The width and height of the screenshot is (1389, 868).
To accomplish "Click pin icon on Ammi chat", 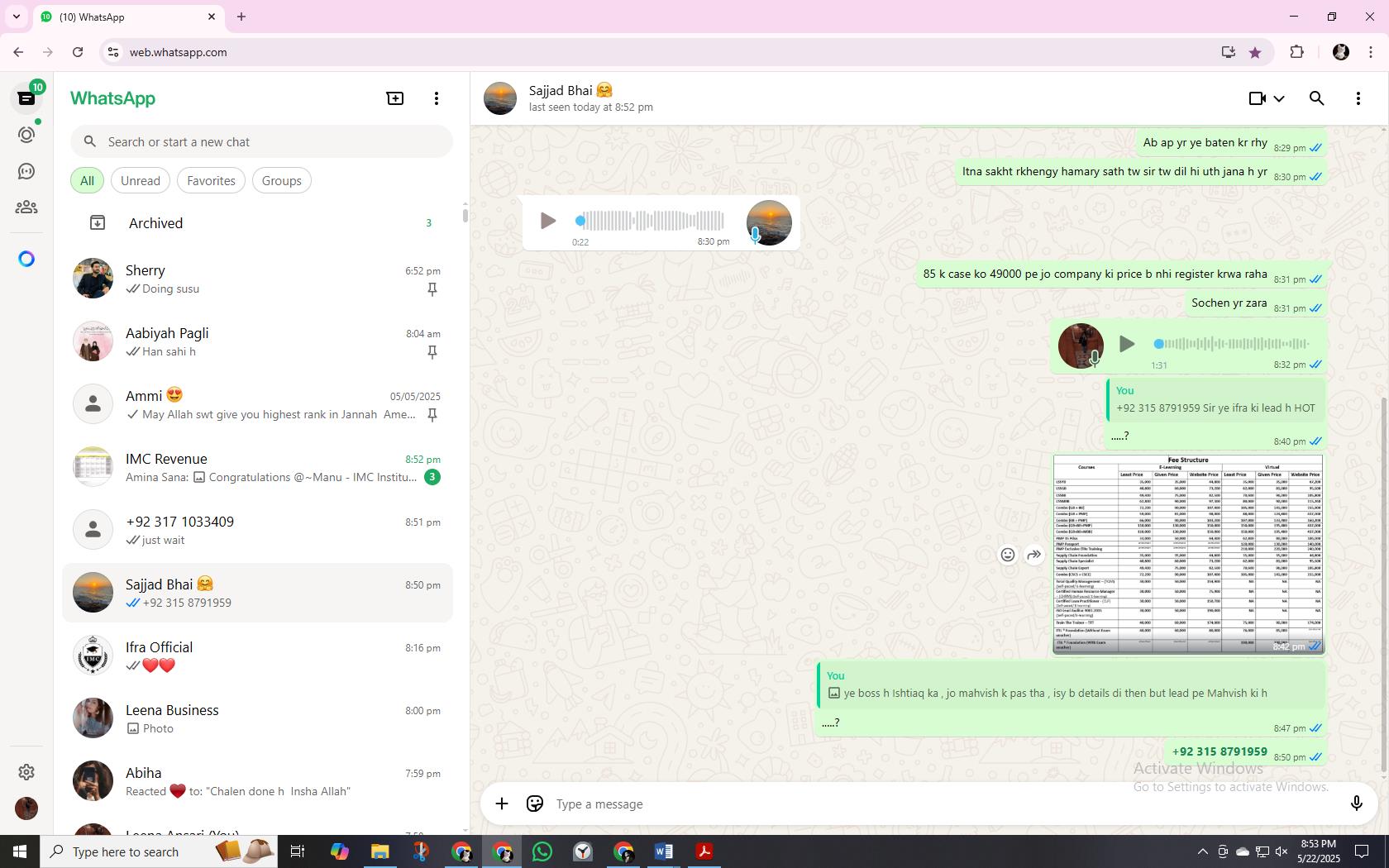I will [x=432, y=415].
